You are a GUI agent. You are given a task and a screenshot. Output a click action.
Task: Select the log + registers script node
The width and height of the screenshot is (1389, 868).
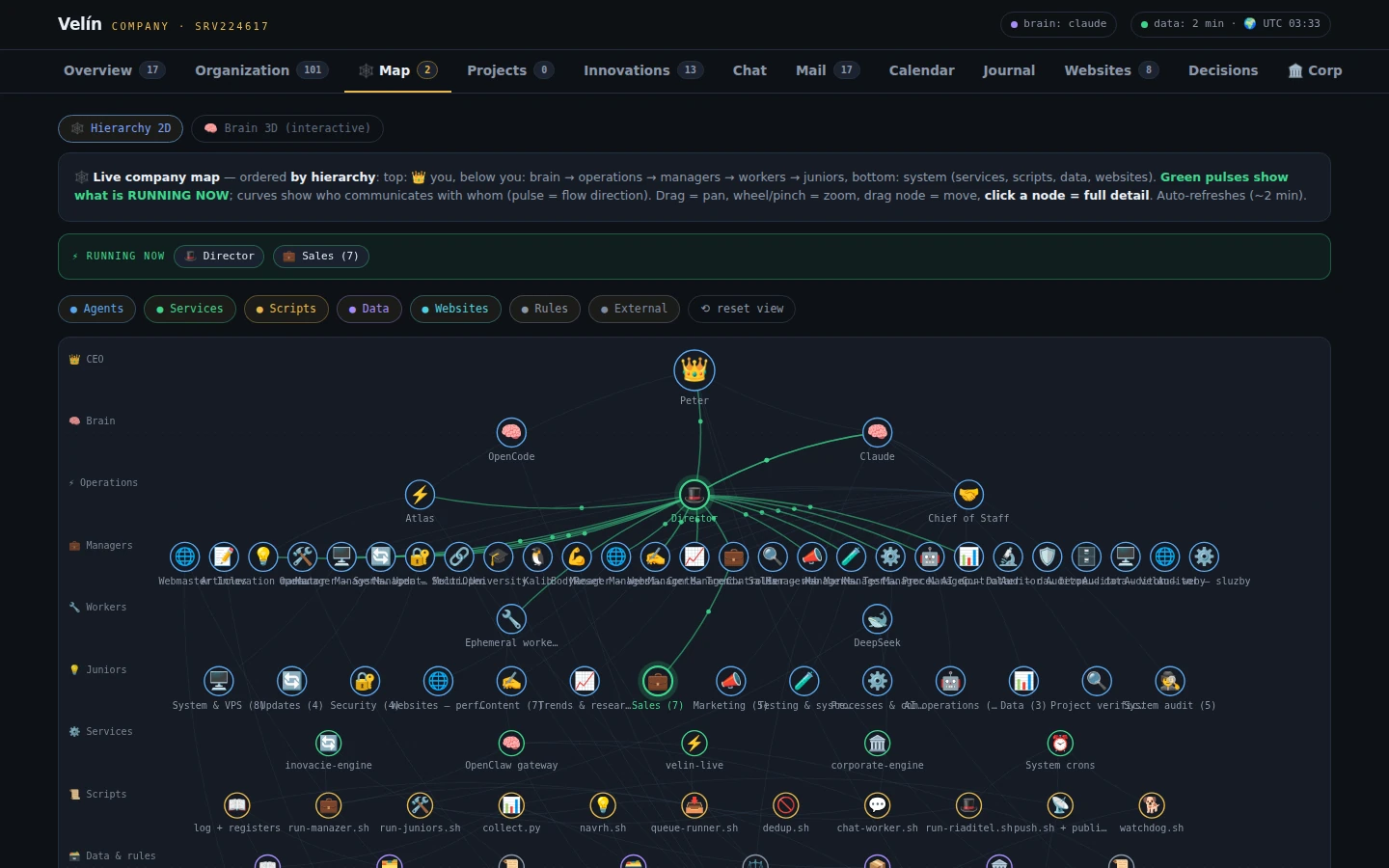(237, 805)
